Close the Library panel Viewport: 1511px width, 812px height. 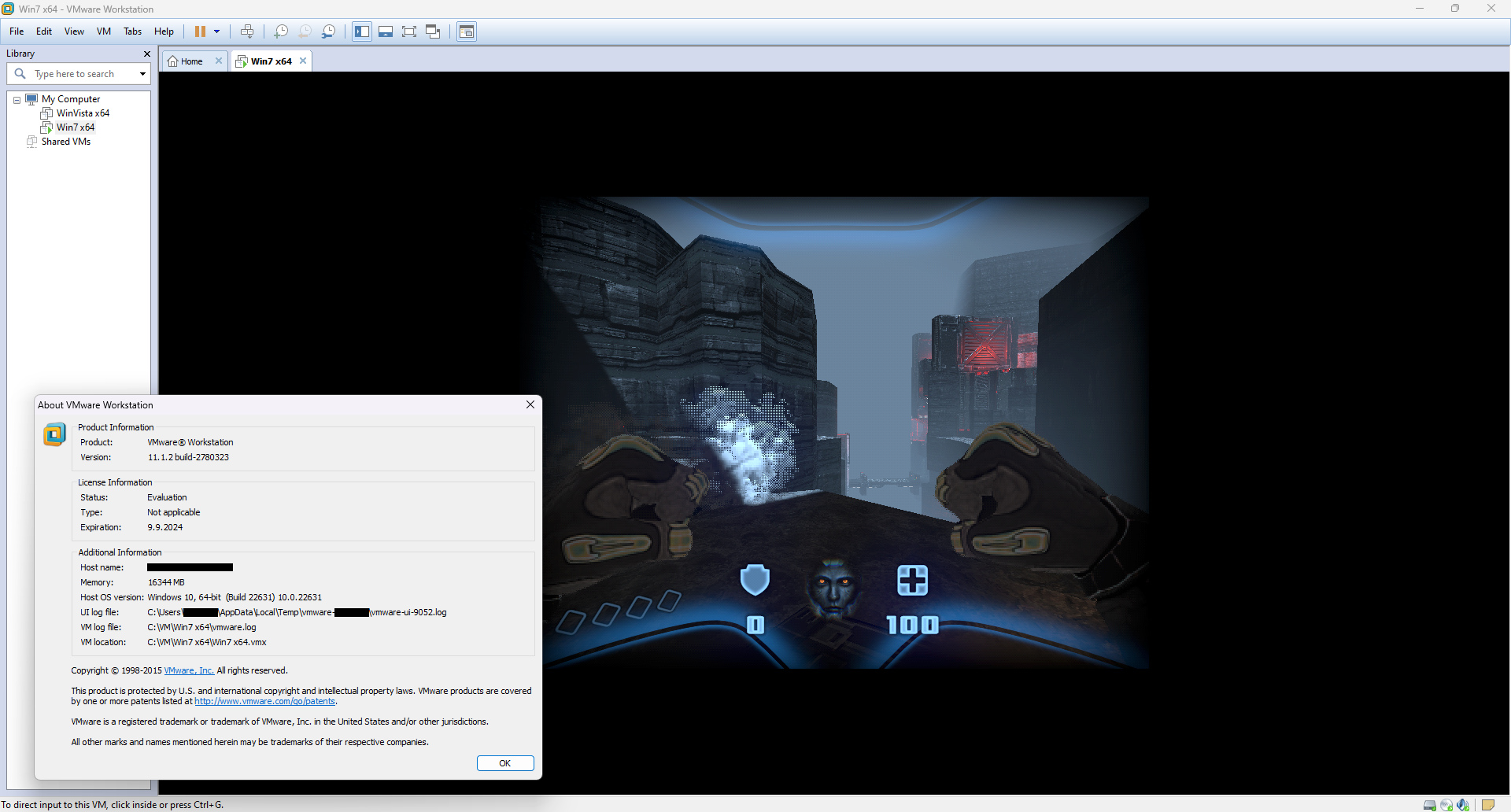pos(146,54)
